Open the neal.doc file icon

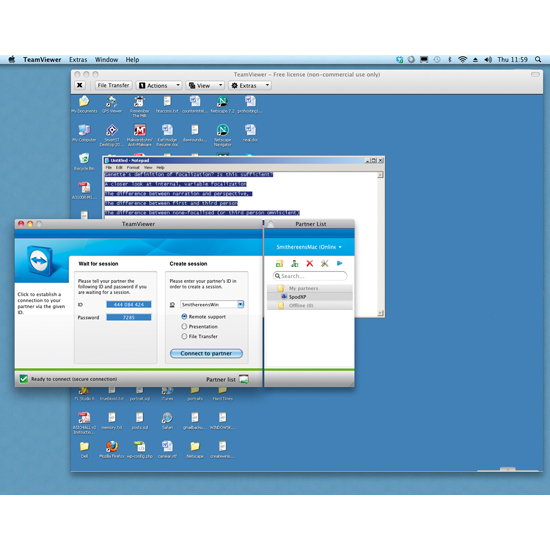(x=250, y=133)
